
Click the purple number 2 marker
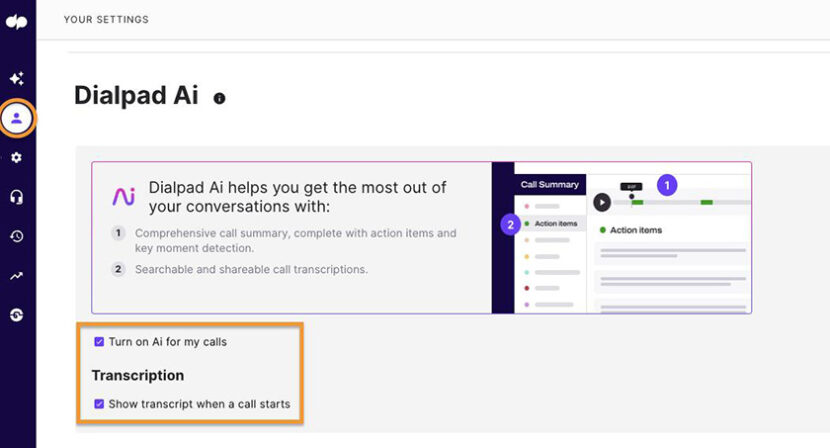510,224
